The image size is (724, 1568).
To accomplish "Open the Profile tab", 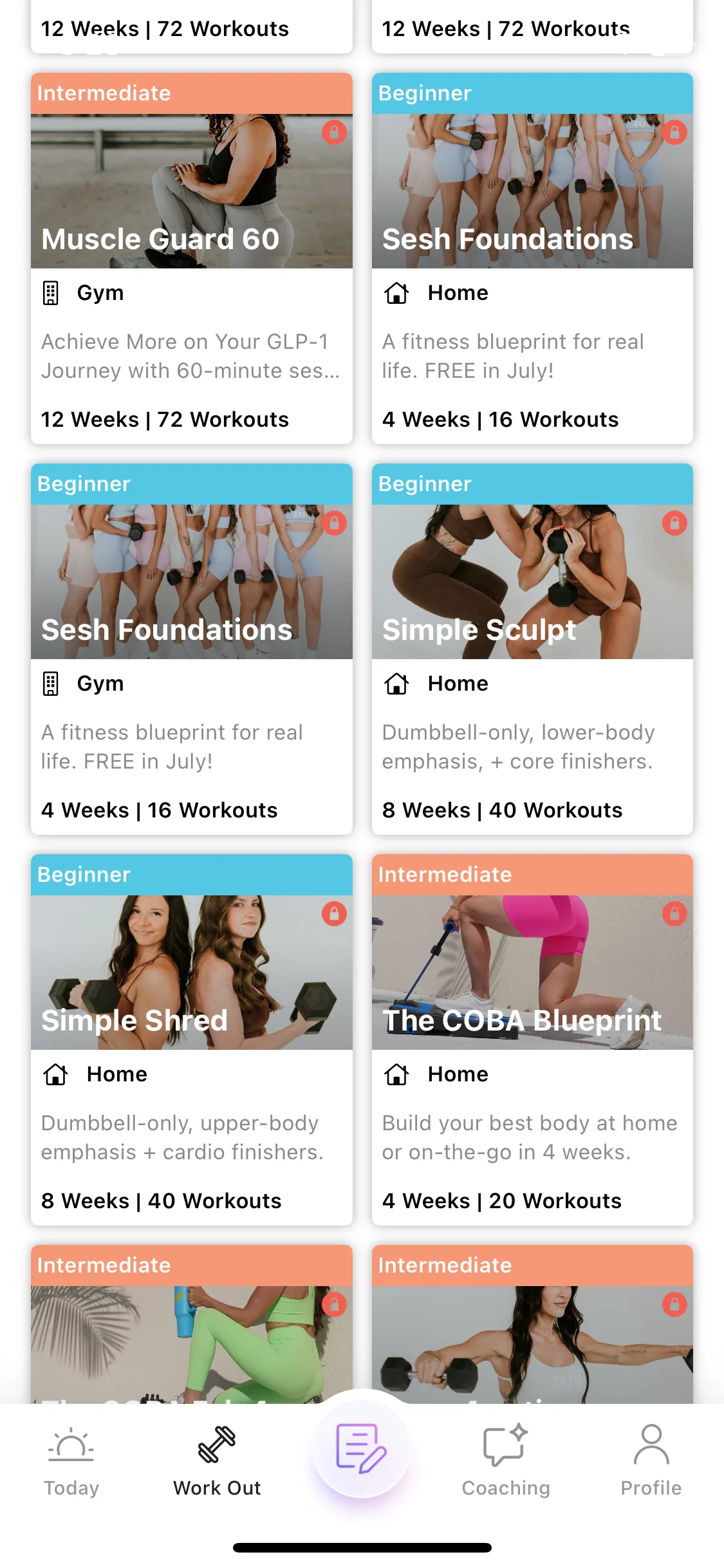I will [x=651, y=1461].
